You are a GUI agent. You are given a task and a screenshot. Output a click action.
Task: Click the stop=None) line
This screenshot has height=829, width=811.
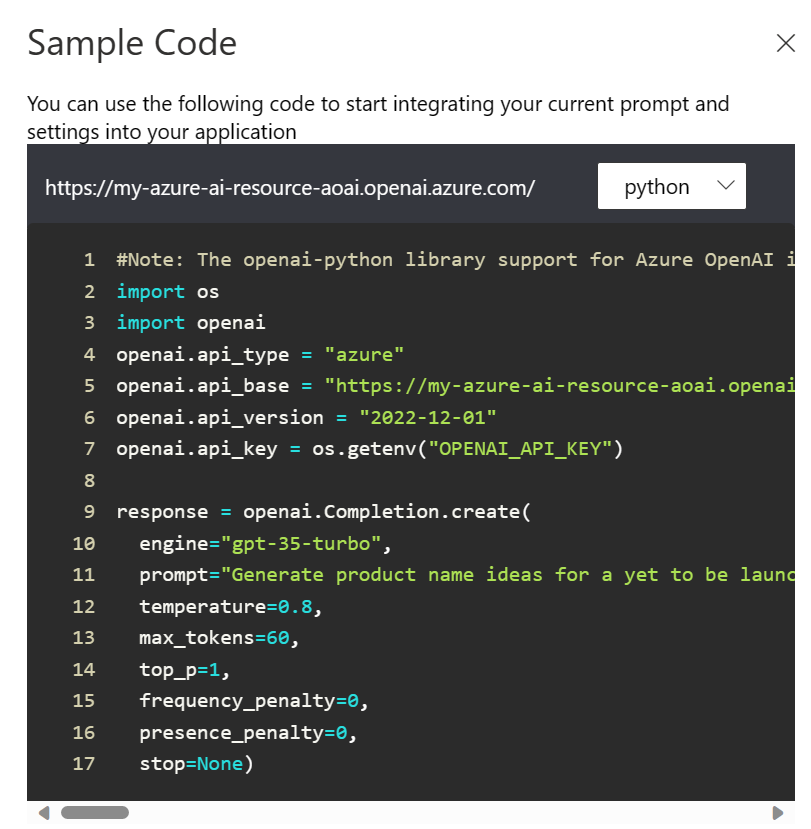[196, 764]
